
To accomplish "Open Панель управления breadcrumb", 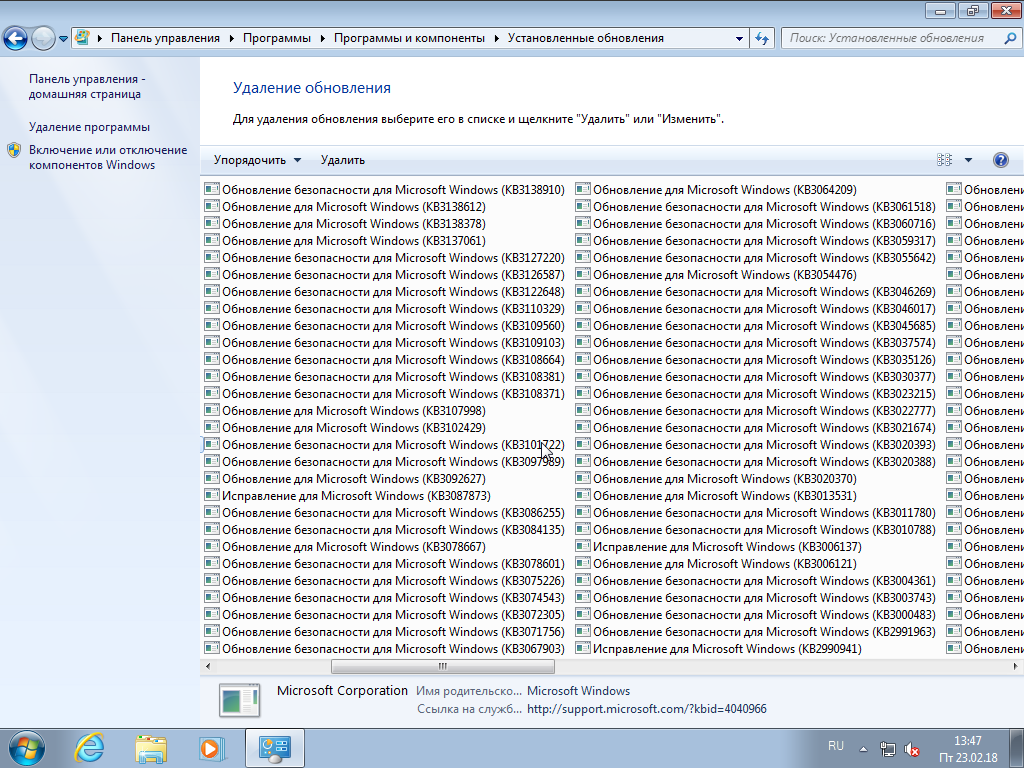I will click(165, 38).
